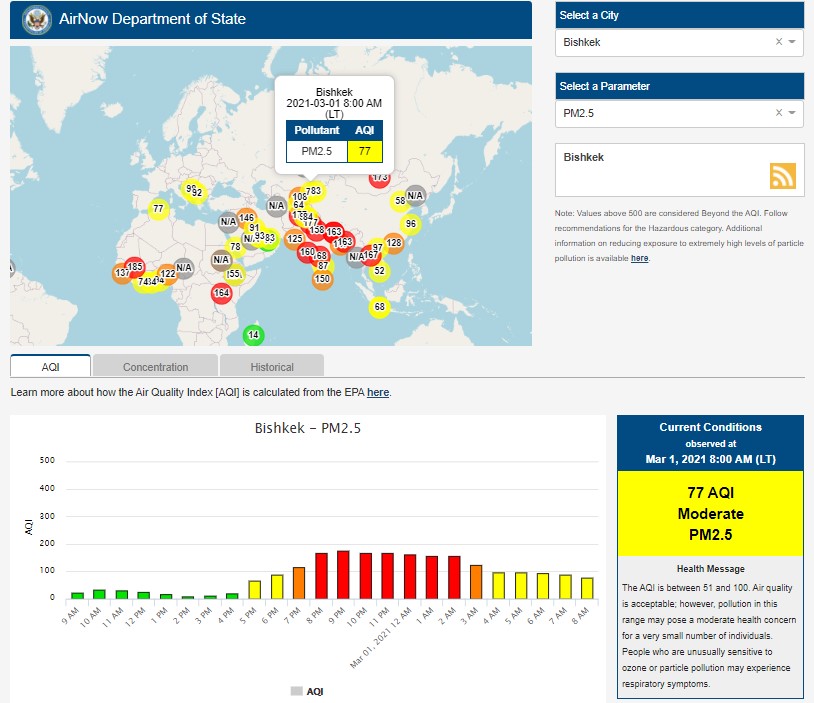Open the Select a Parameter dropdown arrow
The image size is (814, 703).
coord(792,113)
